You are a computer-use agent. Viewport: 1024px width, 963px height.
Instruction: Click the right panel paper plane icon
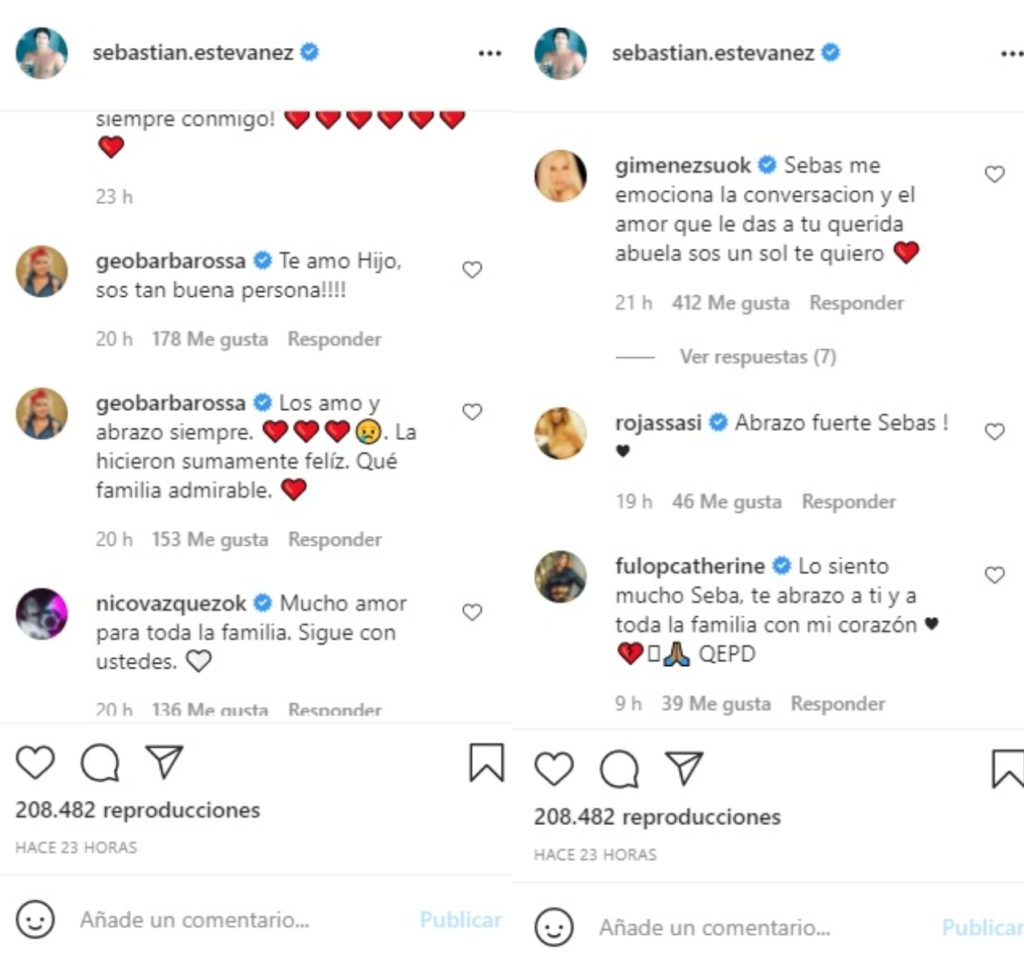[x=684, y=768]
